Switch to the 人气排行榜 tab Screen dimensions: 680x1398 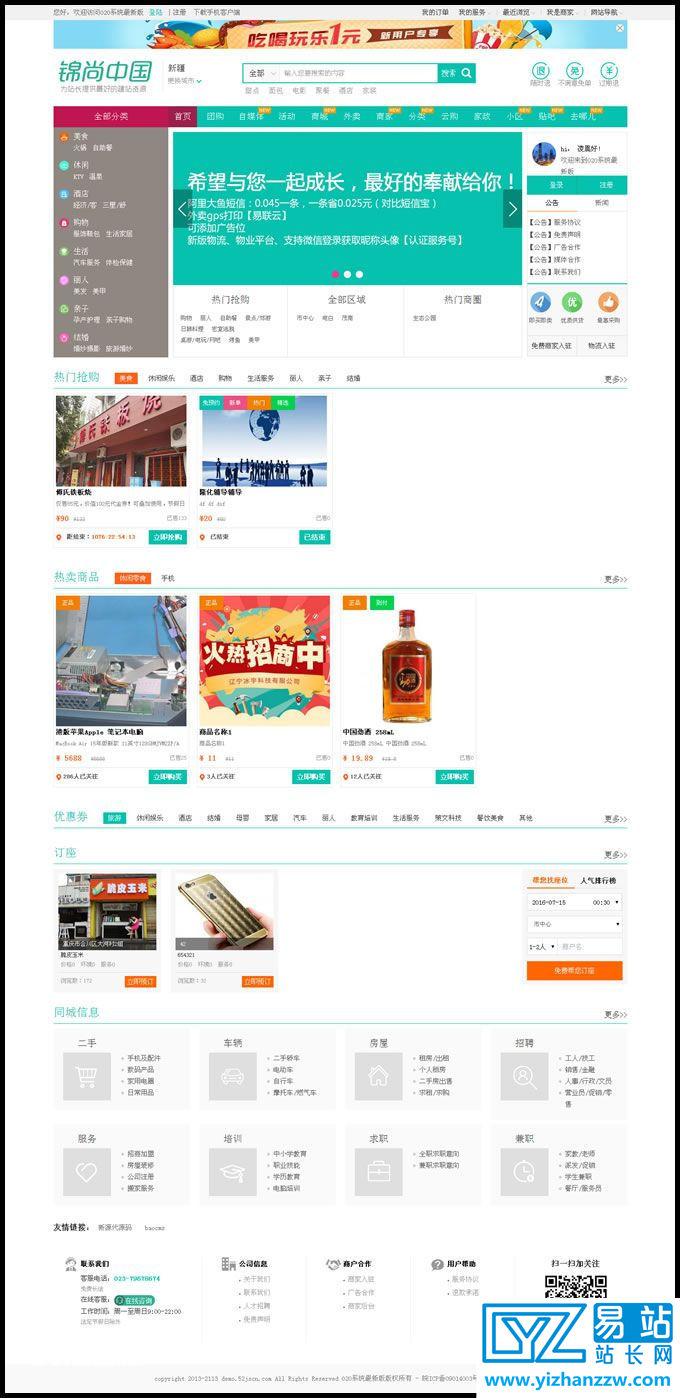point(598,880)
